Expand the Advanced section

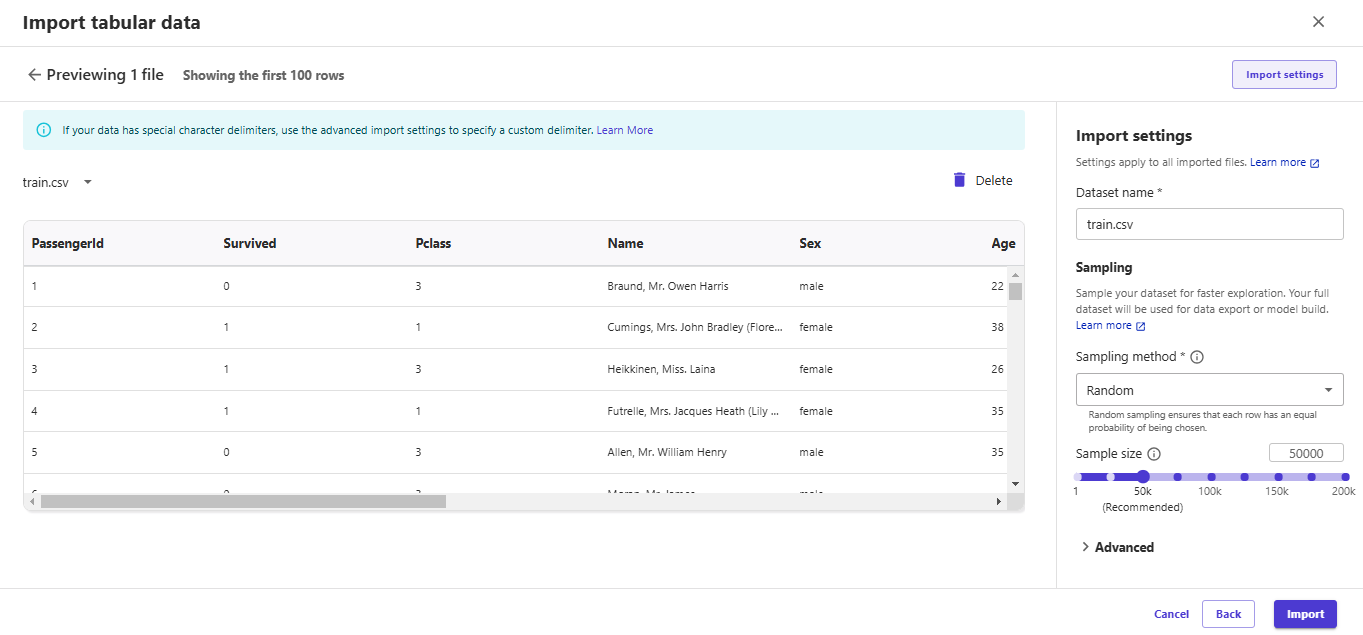pos(1118,547)
